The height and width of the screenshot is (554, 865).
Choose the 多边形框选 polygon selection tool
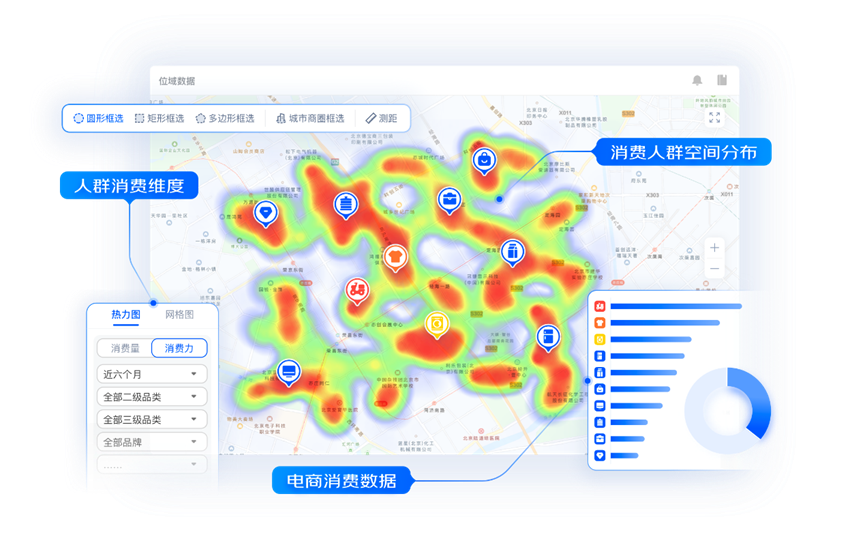coord(225,118)
